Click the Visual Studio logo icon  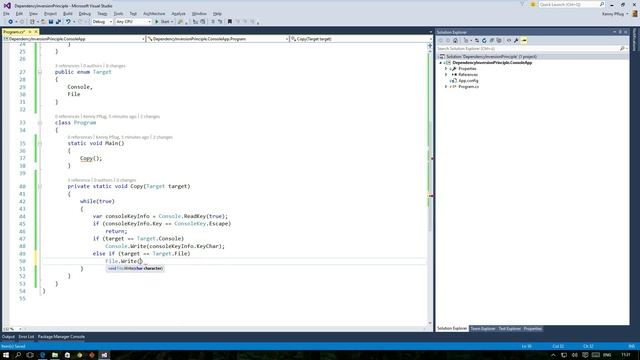(x=7, y=5)
